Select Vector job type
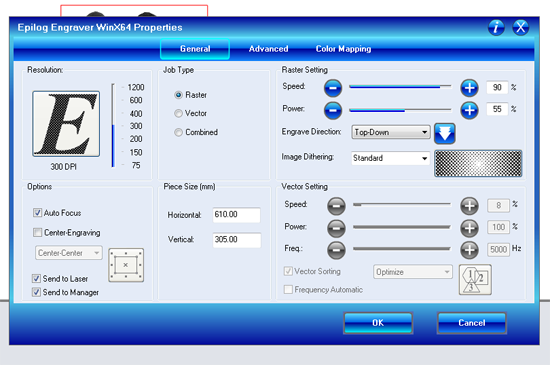This screenshot has height=365, width=550. pos(179,113)
